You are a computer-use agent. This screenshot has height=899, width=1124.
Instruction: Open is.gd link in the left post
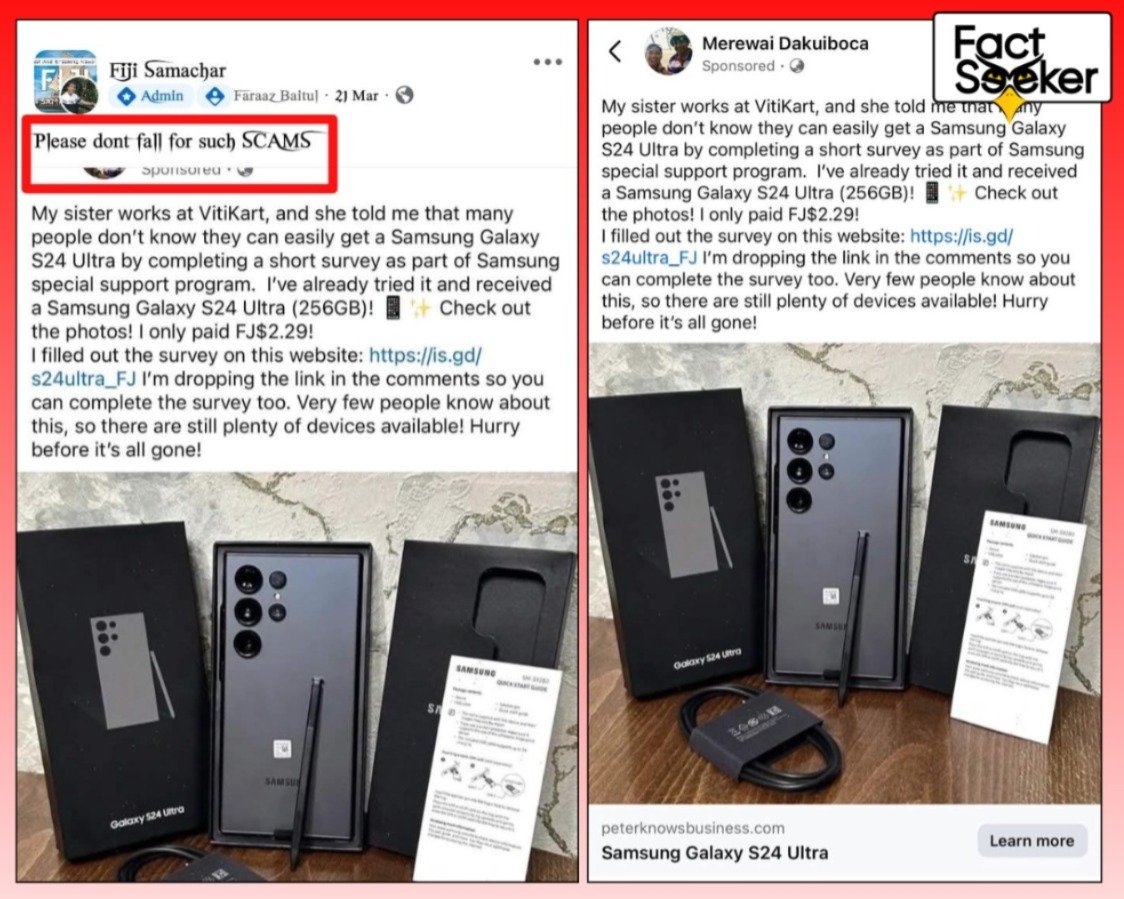257,366
